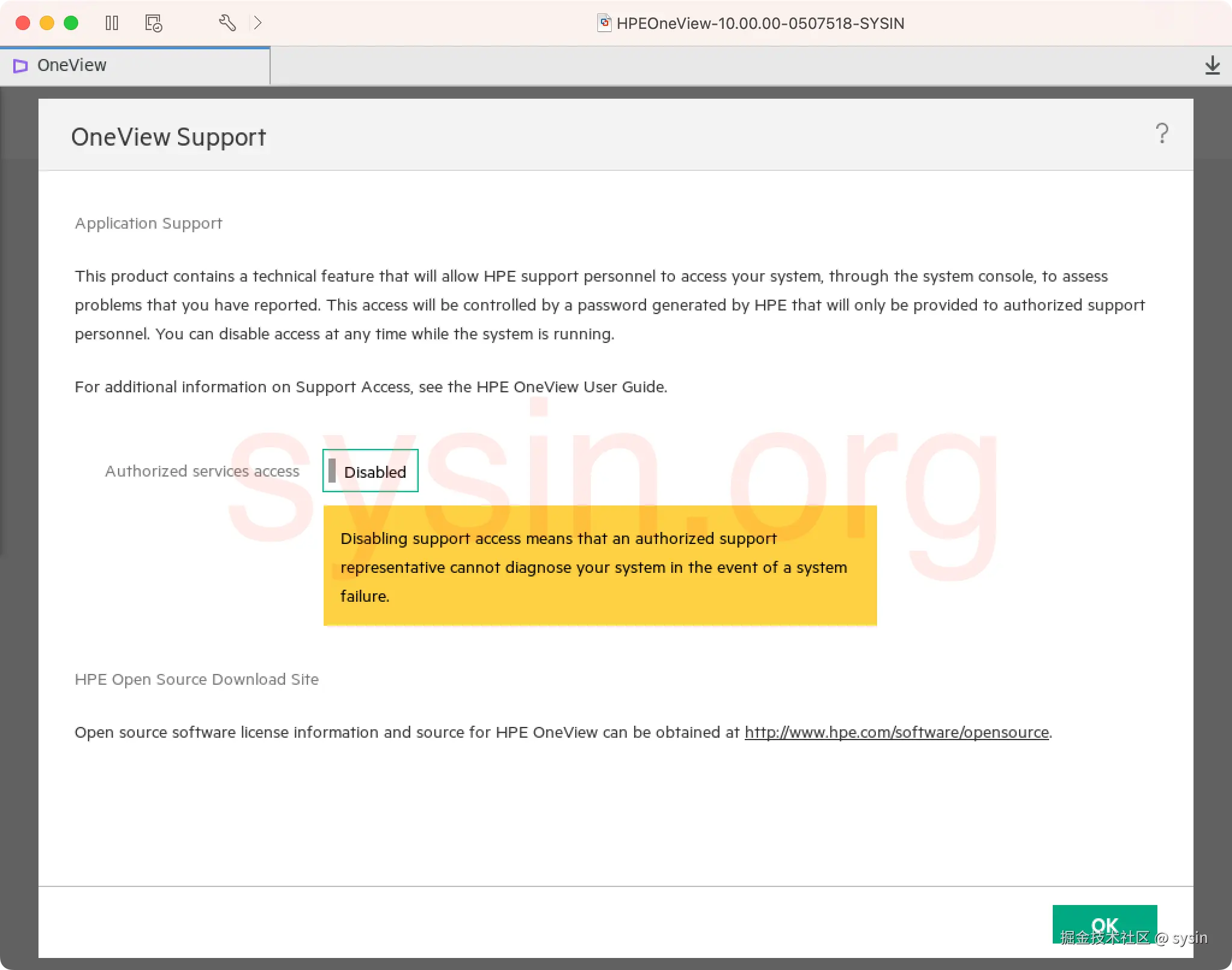The height and width of the screenshot is (970, 1232).
Task: Click the document icon in the title bar
Action: (604, 23)
